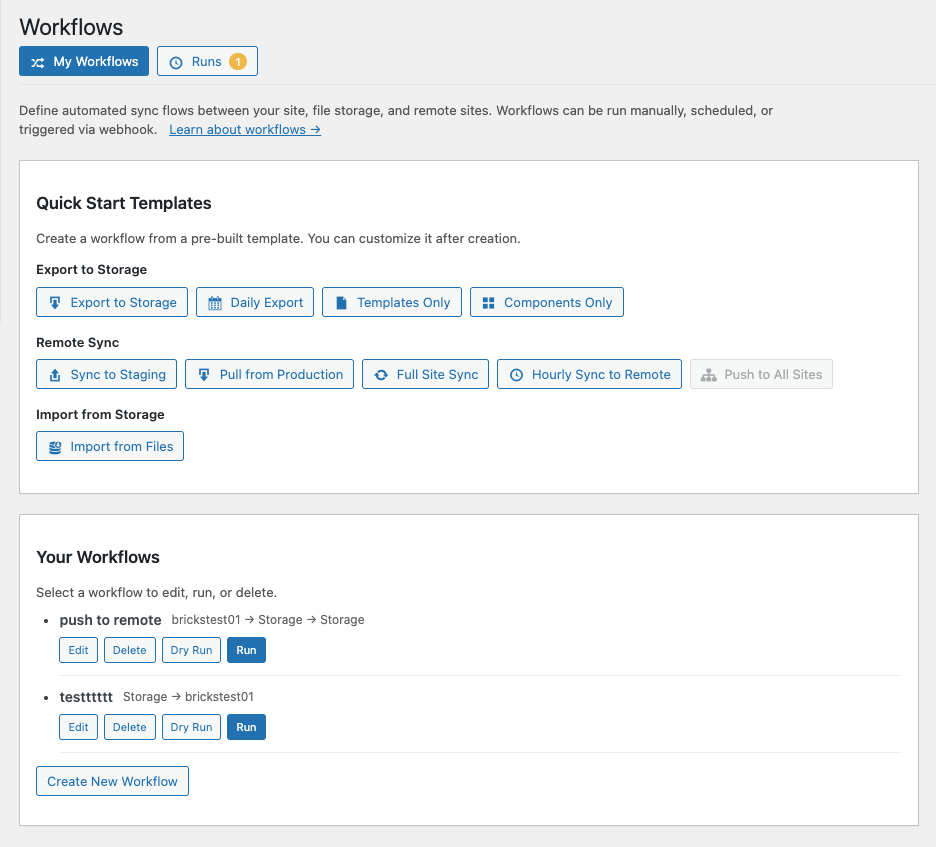Delete the push to remote workflow
The width and height of the screenshot is (936, 847).
coord(129,650)
